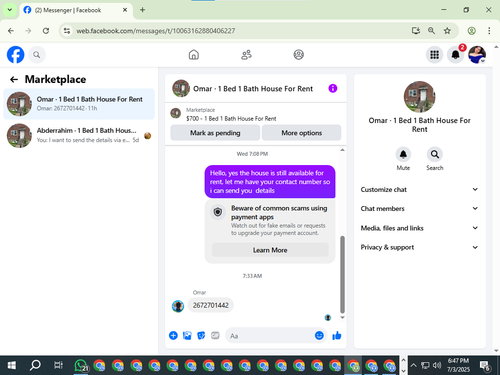Click Learn More on scam warning
Screen dimensions: 500x375
point(270,250)
